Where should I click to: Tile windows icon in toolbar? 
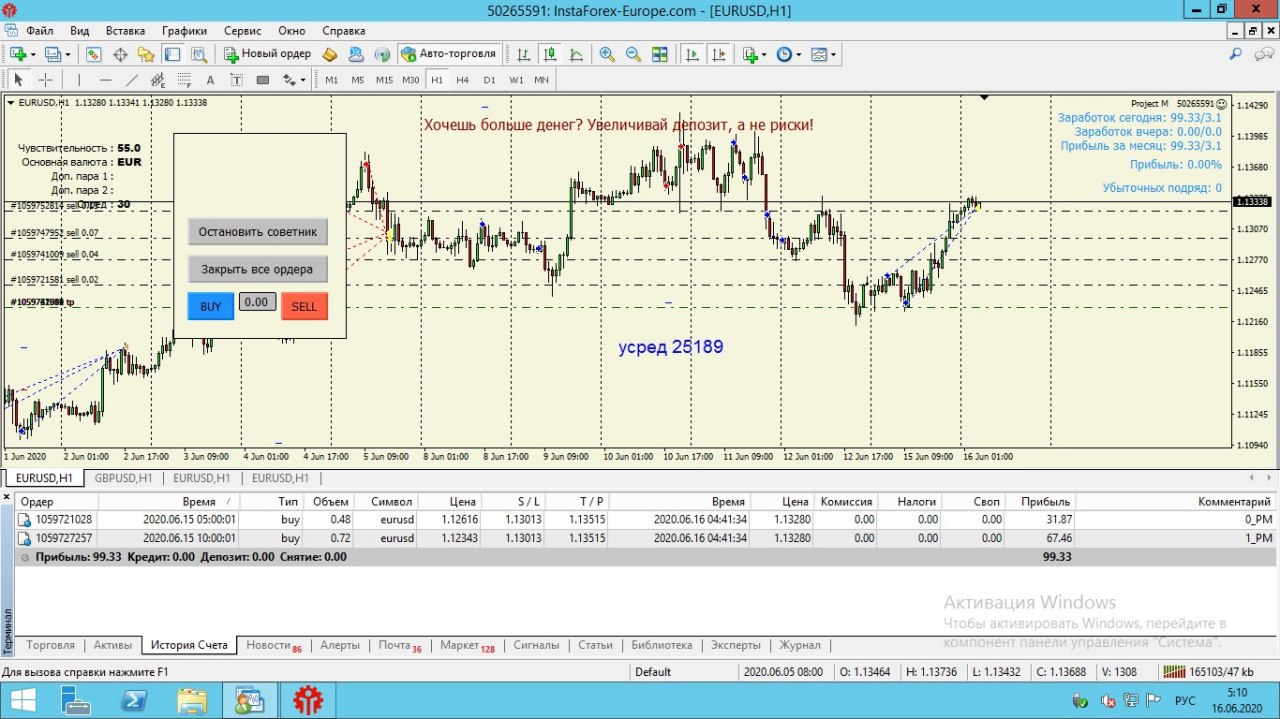pos(659,54)
